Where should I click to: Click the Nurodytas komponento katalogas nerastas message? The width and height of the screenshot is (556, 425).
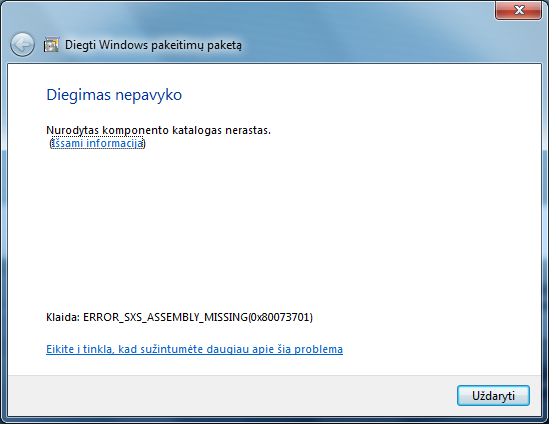coord(159,130)
